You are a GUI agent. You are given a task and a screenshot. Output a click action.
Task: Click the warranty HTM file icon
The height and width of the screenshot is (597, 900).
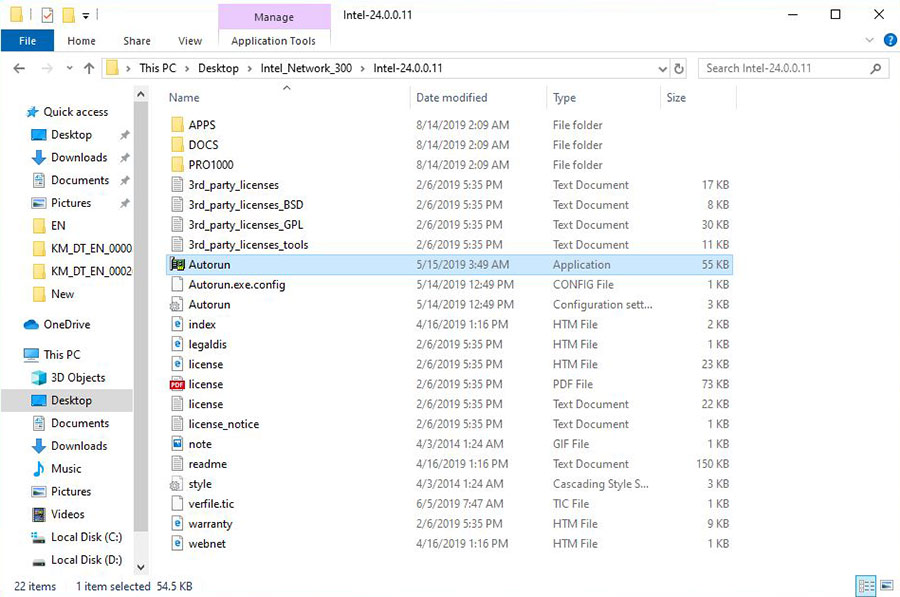pos(177,524)
